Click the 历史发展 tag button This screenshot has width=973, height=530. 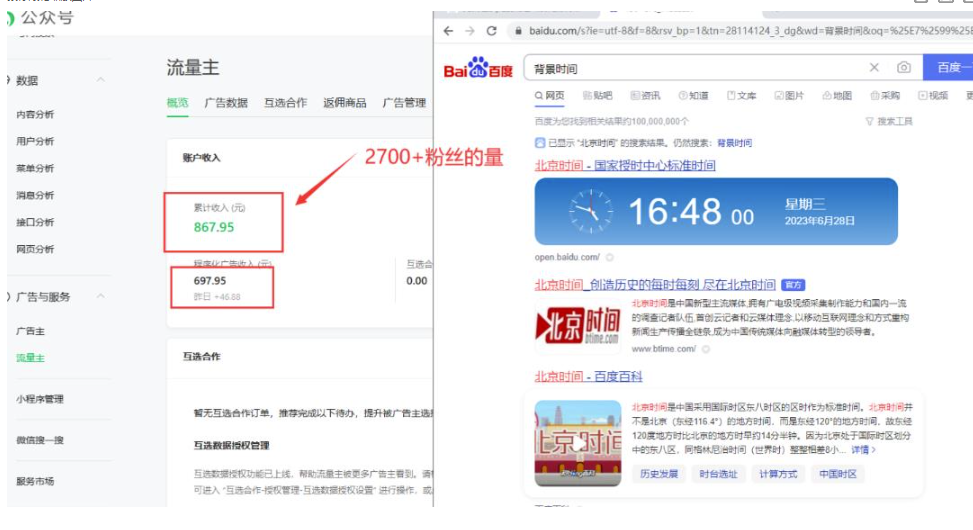[x=659, y=474]
